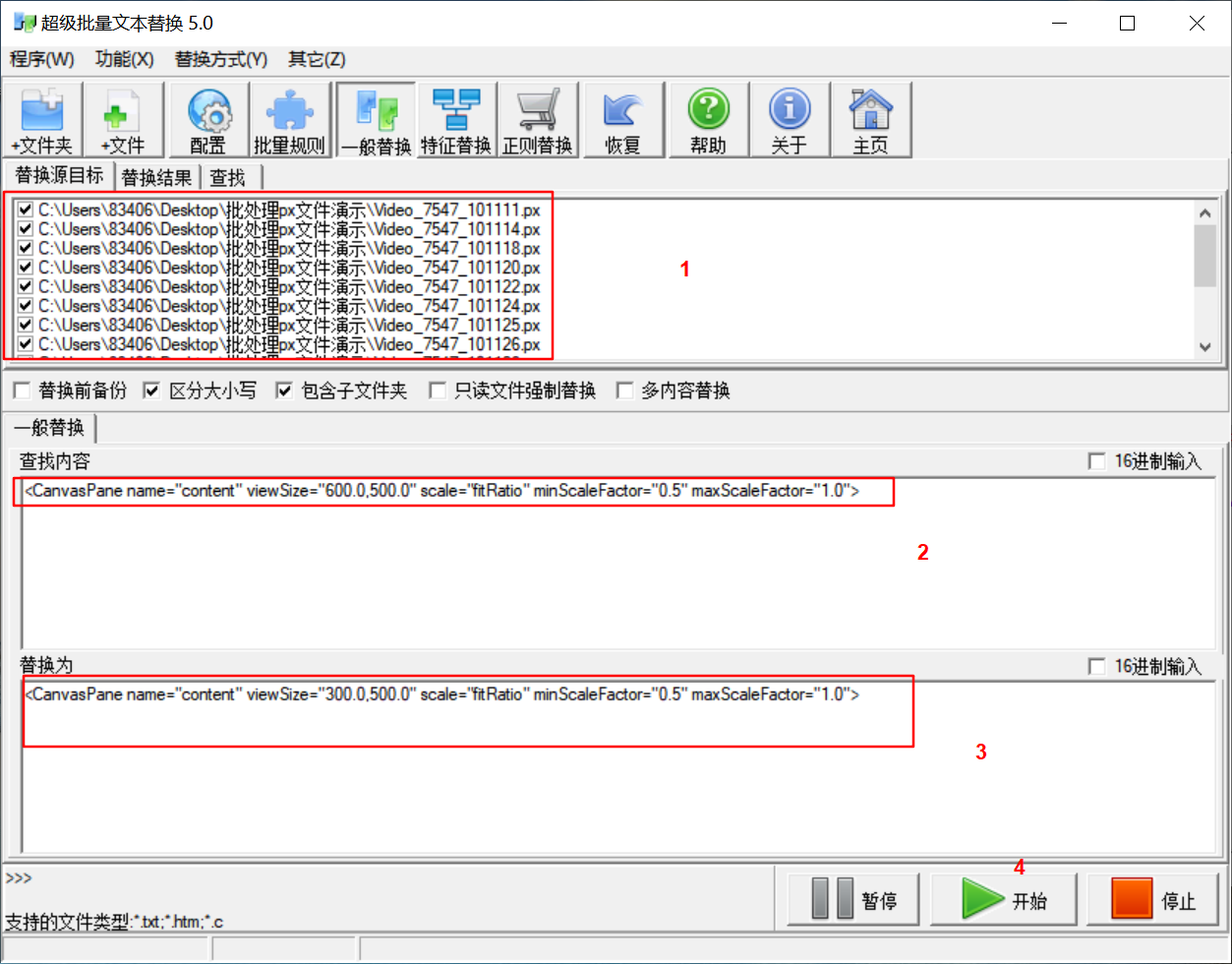Open the 配置 settings gear icon
Screen dimensions: 1232x964
207,120
